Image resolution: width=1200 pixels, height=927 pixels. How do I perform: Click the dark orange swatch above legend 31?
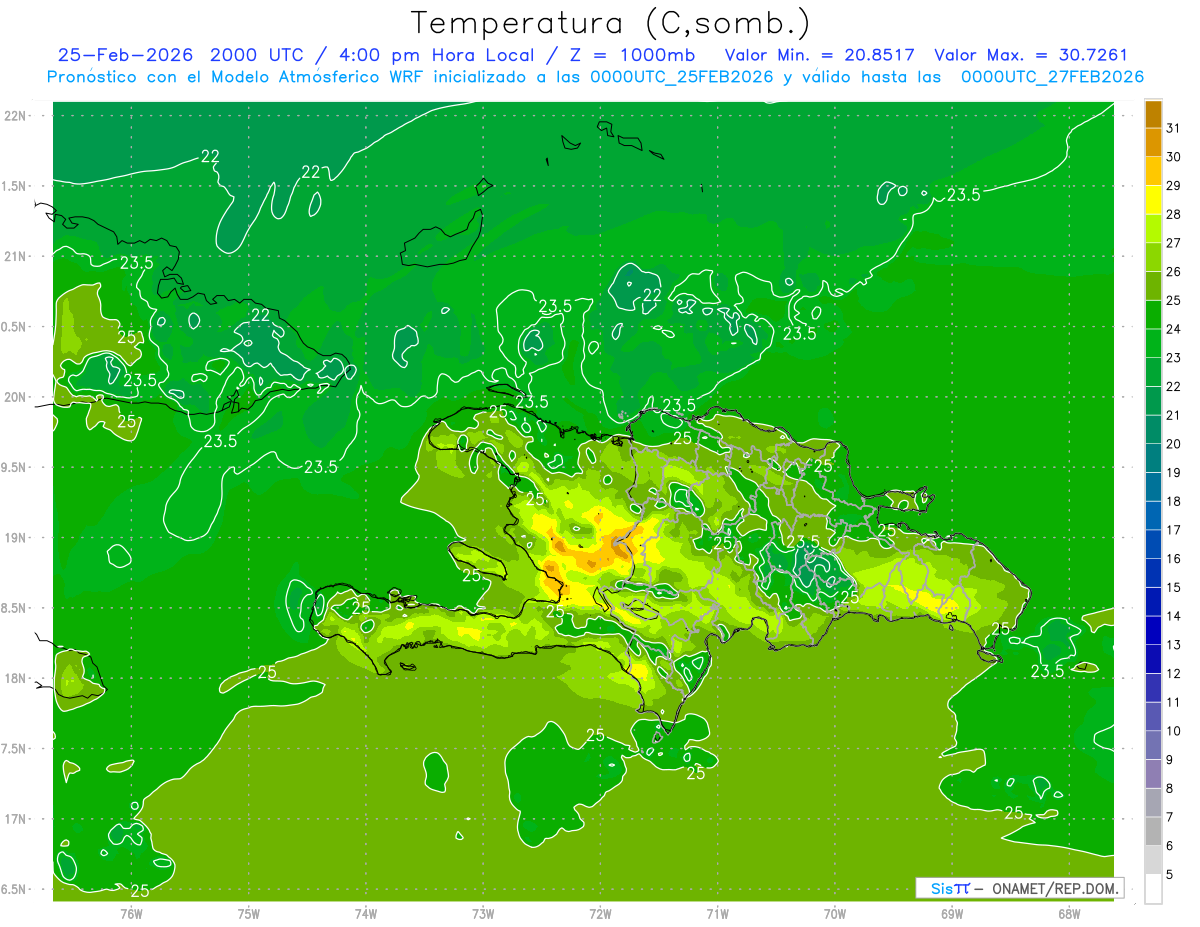click(x=1153, y=114)
